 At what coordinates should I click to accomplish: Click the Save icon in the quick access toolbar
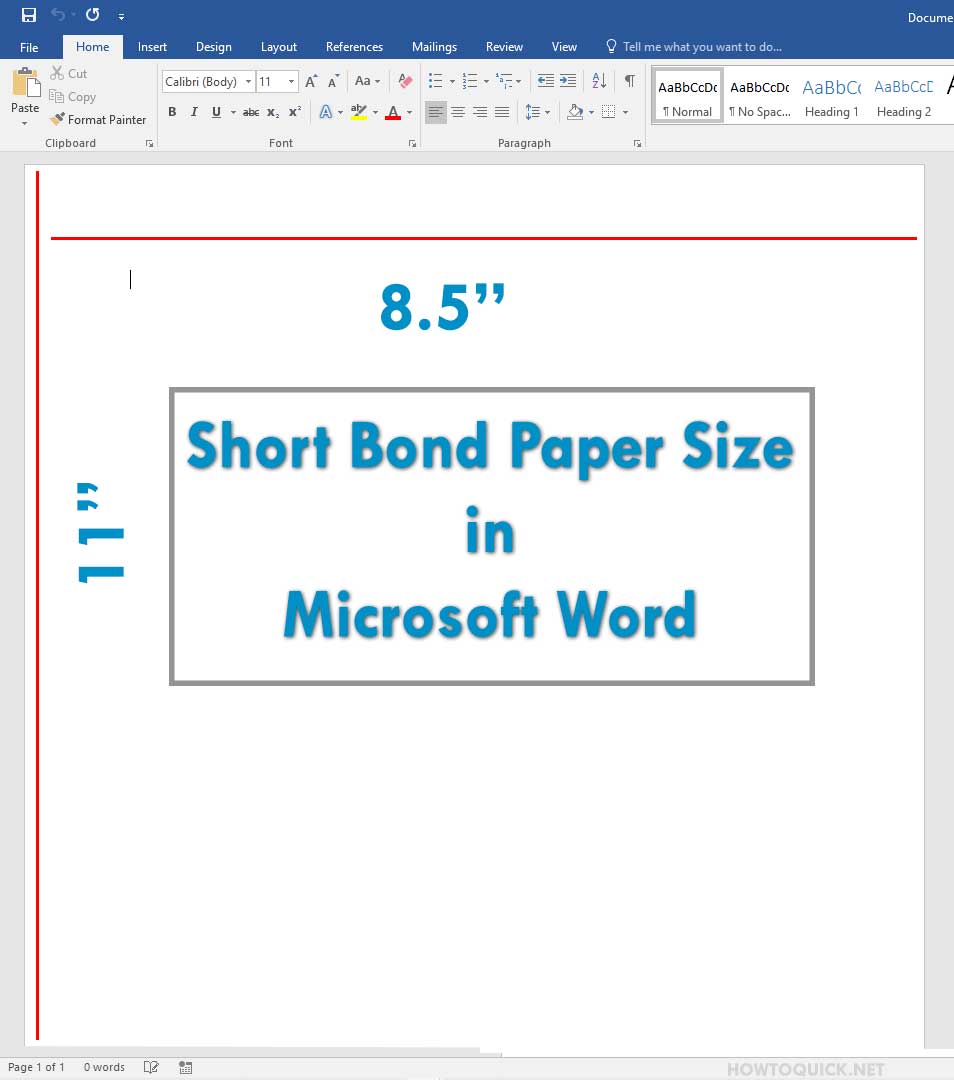[x=29, y=15]
